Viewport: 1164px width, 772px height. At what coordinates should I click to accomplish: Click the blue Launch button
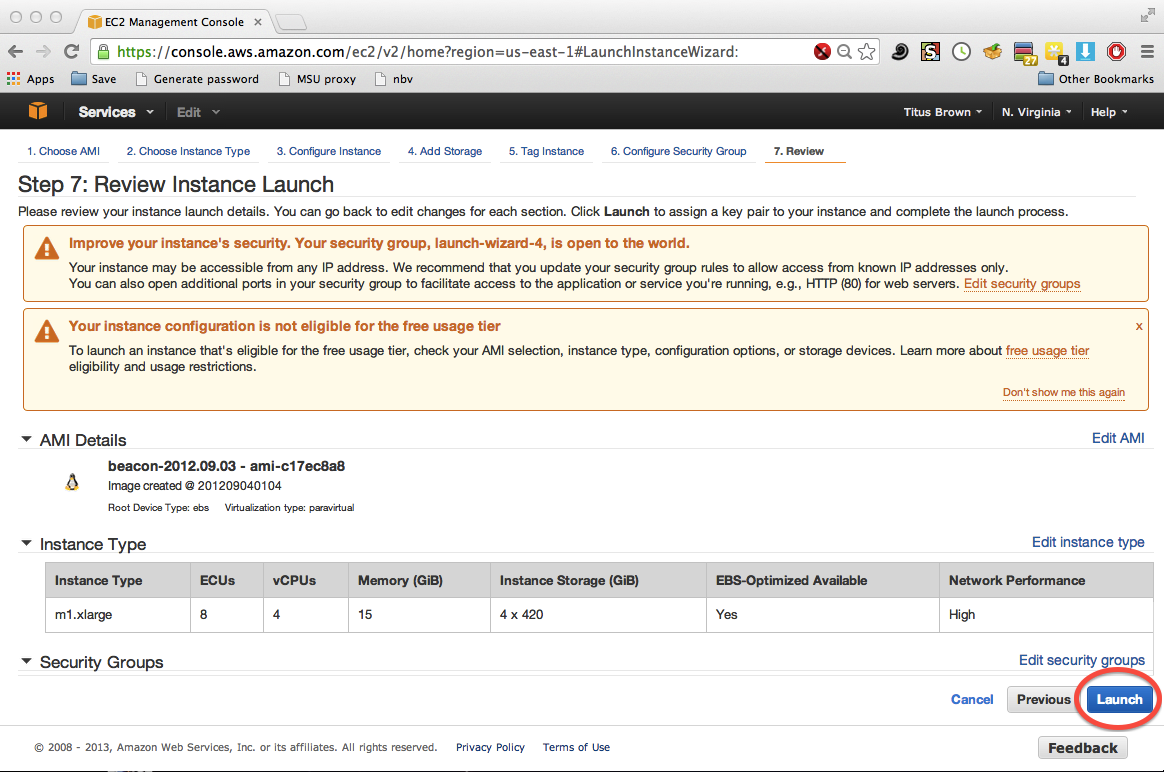pos(1119,699)
